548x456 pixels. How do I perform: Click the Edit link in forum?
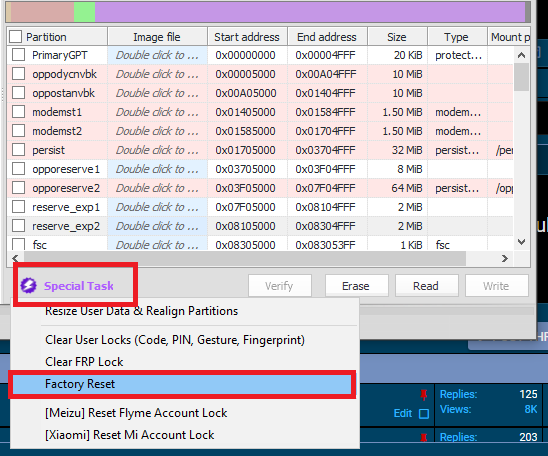pyautogui.click(x=403, y=413)
